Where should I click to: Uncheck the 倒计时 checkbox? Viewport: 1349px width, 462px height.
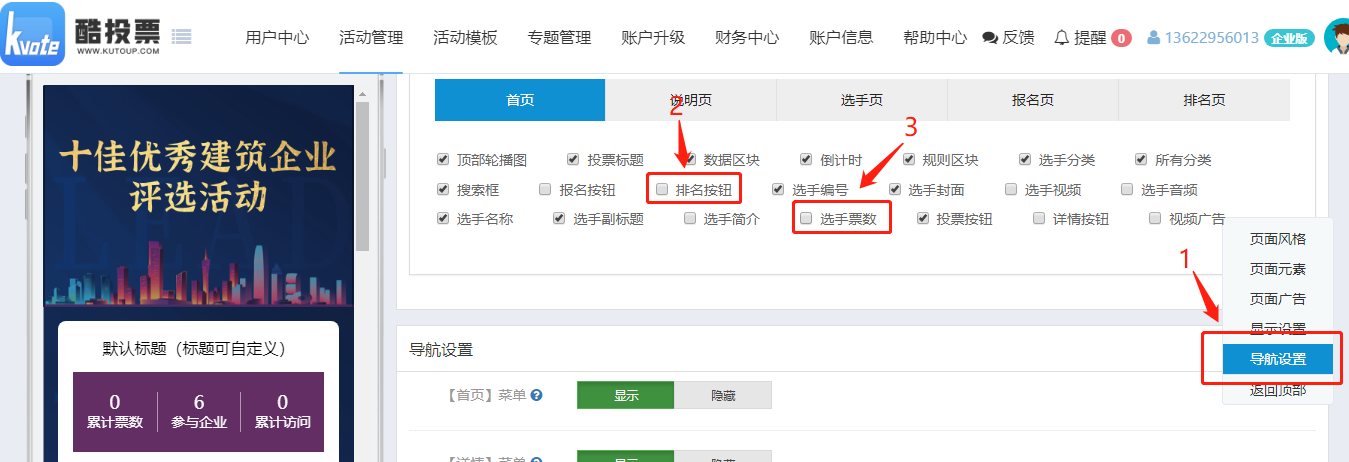tap(806, 159)
